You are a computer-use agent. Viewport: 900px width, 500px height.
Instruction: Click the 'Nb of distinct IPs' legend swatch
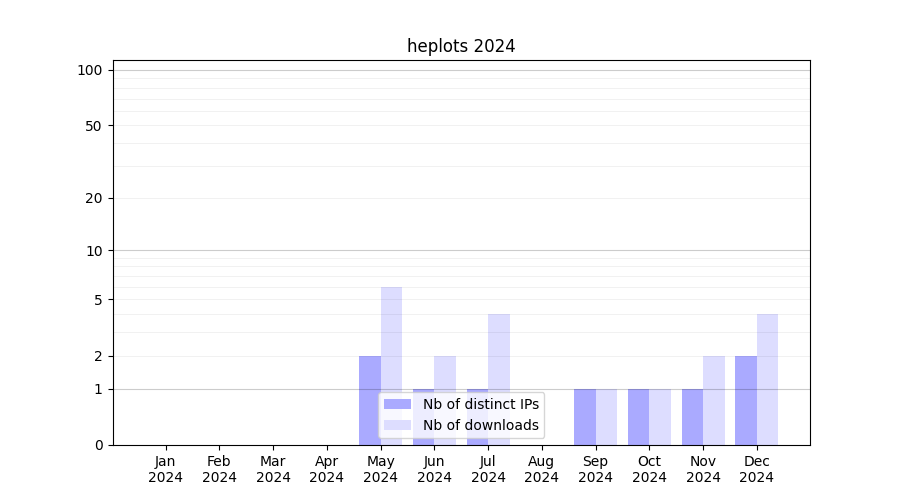click(x=398, y=404)
